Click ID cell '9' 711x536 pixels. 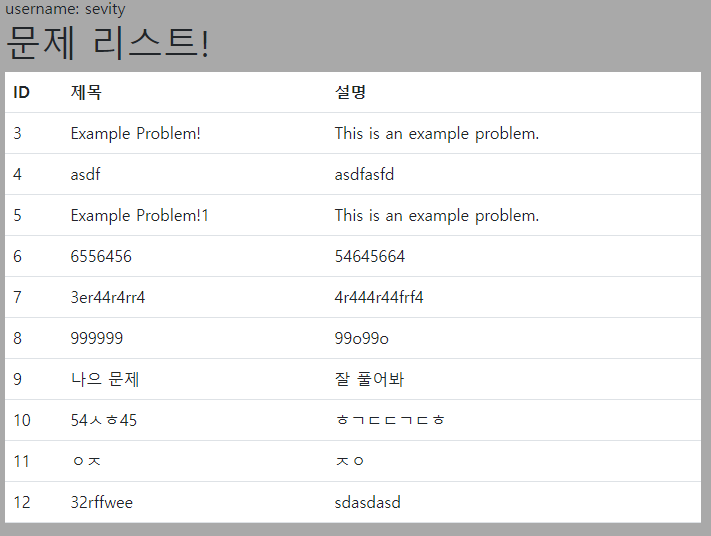point(17,379)
